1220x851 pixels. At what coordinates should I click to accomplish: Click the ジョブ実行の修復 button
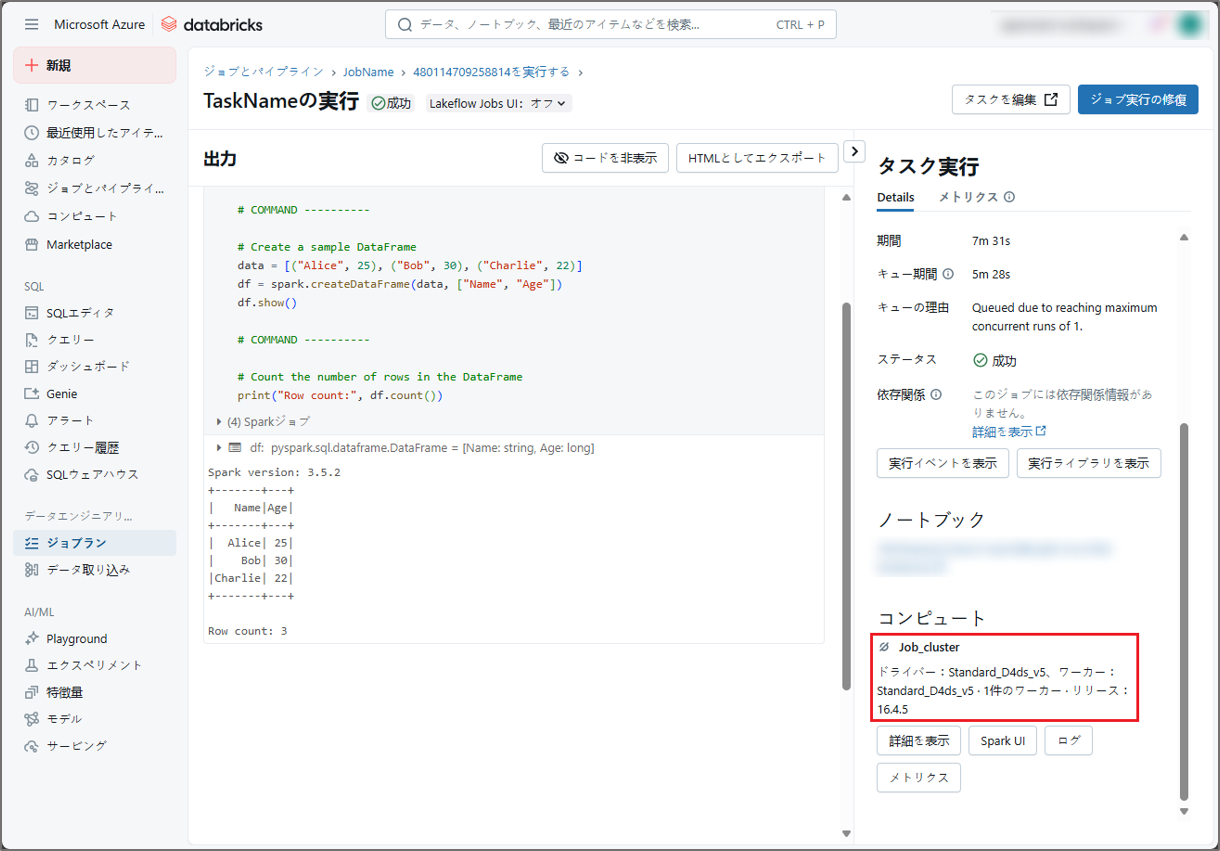(1137, 99)
